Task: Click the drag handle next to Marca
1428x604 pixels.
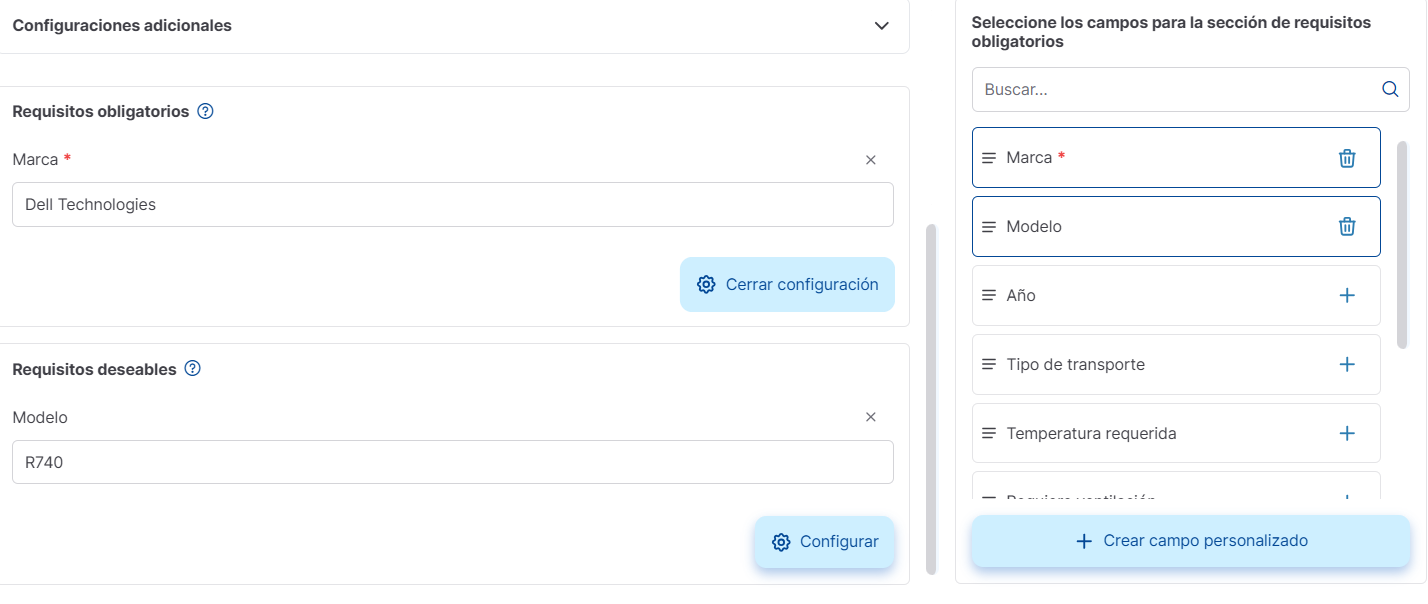Action: point(988,157)
